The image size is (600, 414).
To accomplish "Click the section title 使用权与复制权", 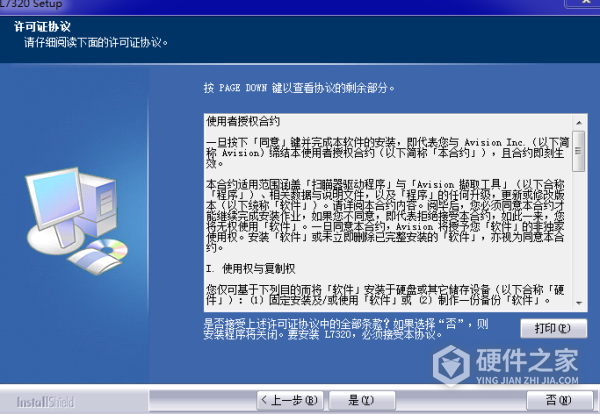I will tap(258, 269).
